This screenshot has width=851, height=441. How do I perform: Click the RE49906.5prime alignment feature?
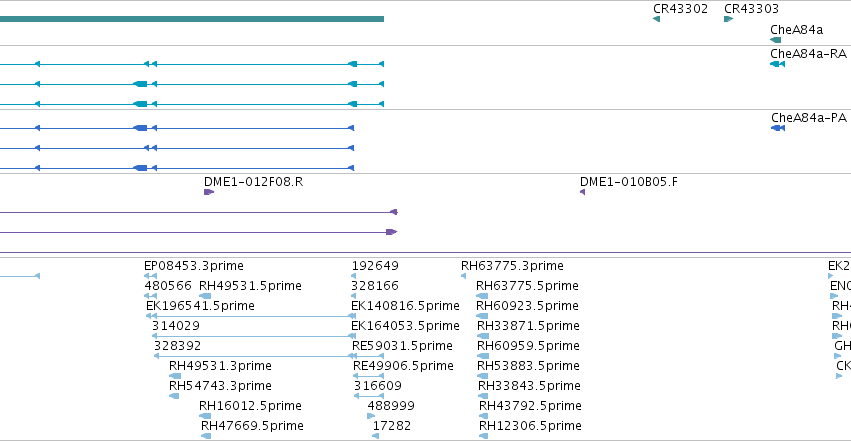(x=369, y=376)
